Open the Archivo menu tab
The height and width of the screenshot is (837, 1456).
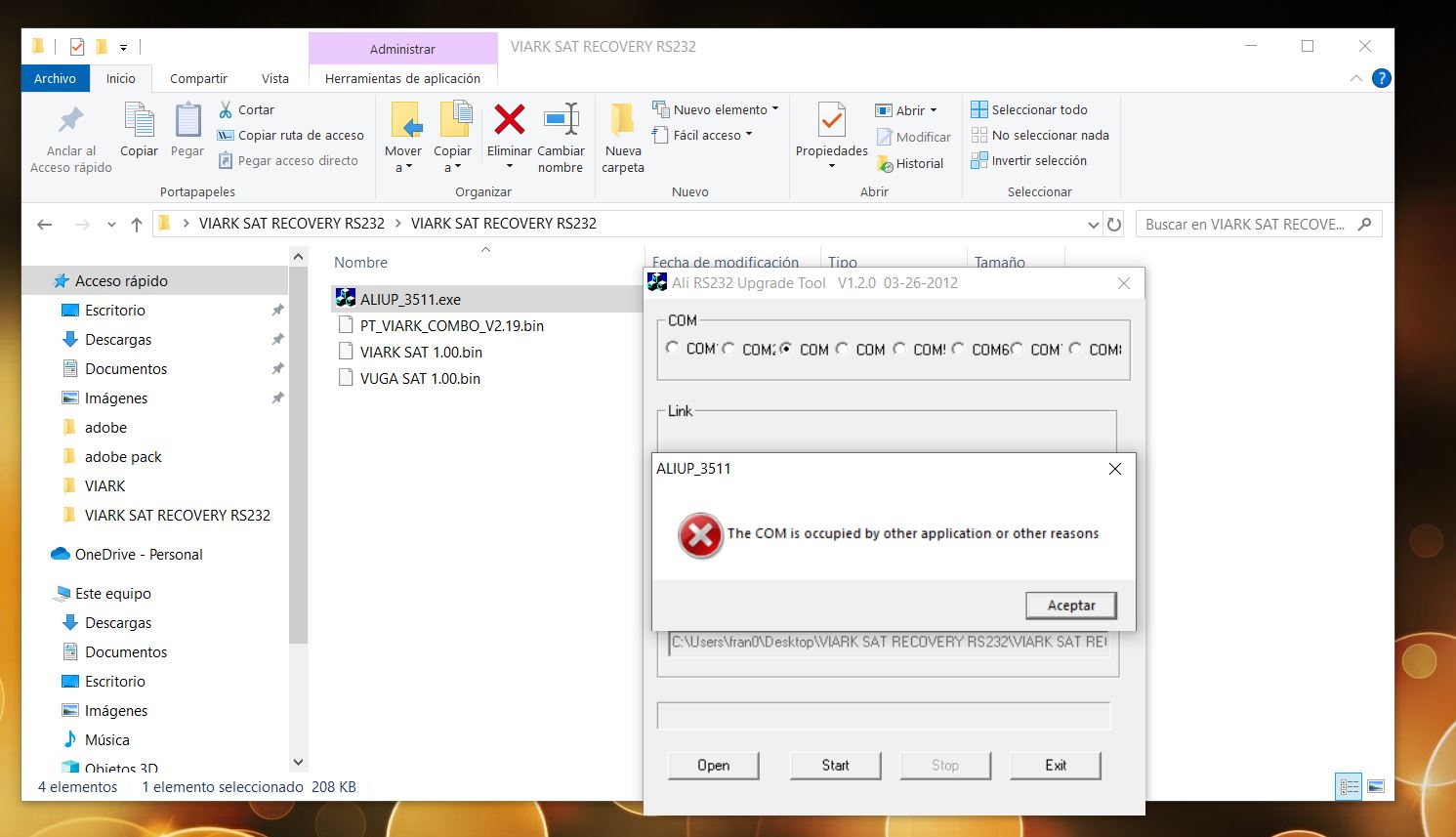click(x=55, y=78)
